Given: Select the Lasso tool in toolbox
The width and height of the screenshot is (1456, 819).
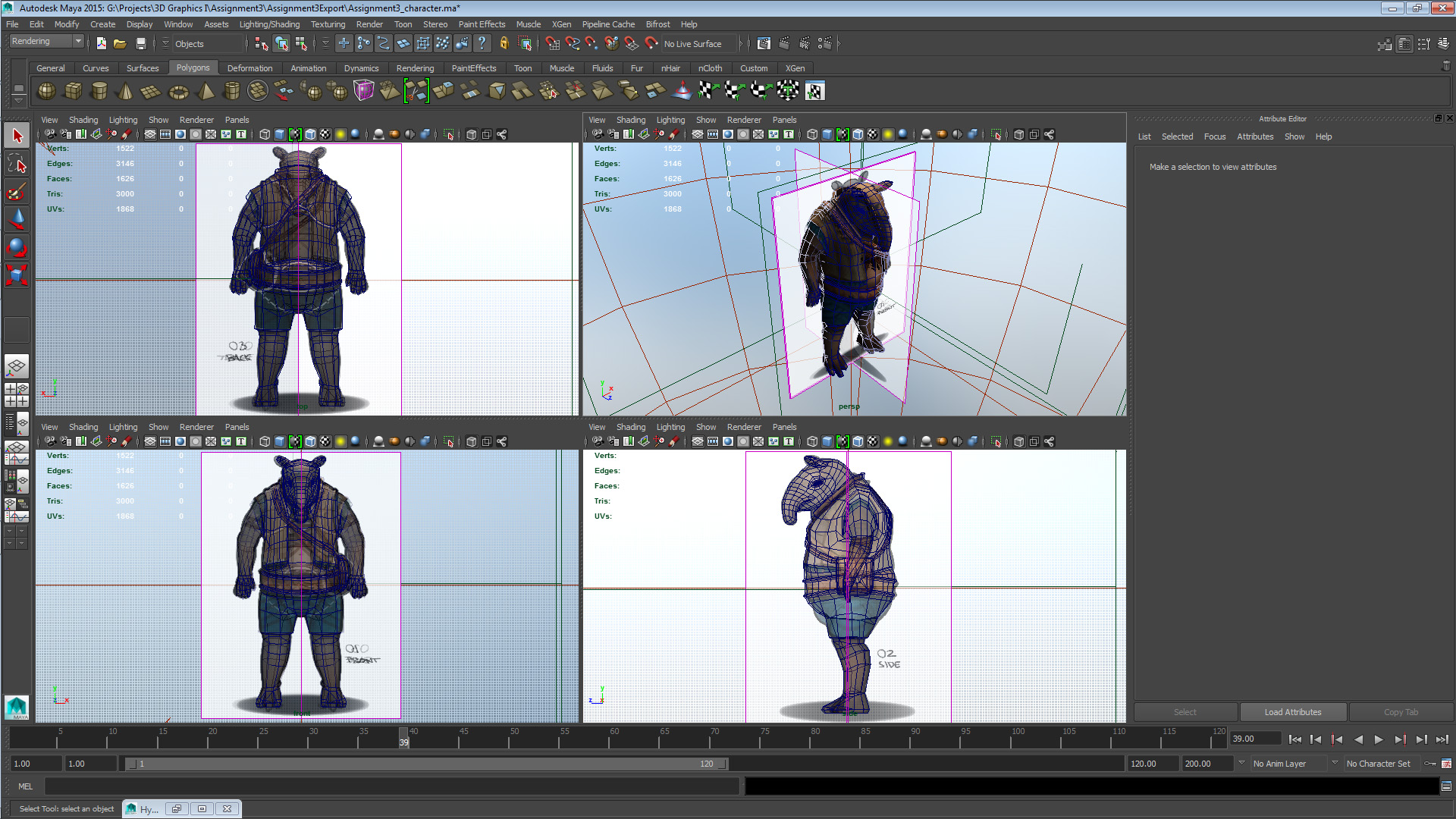Looking at the screenshot, I should pyautogui.click(x=17, y=164).
